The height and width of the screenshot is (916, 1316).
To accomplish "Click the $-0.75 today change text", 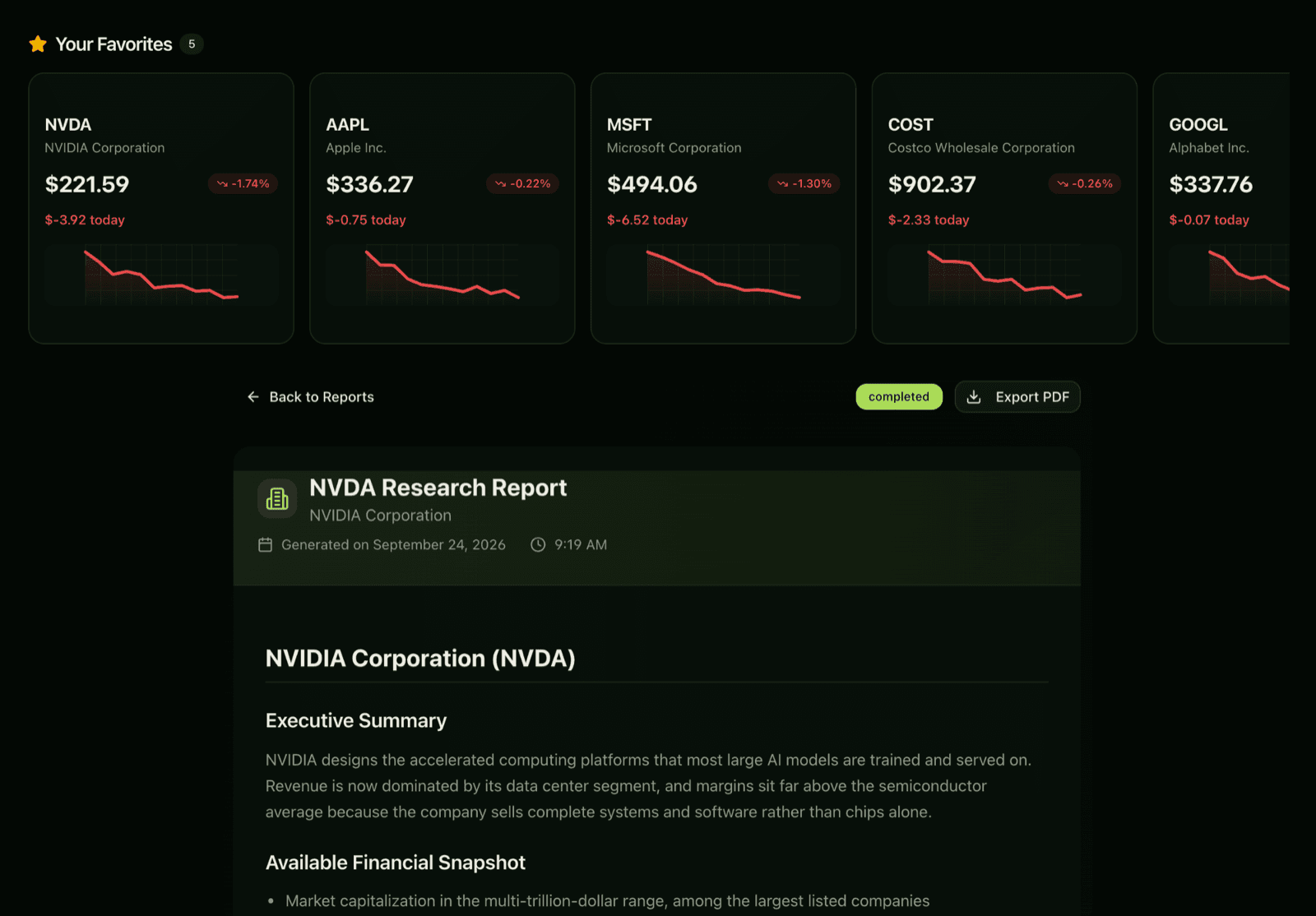I will pyautogui.click(x=366, y=220).
